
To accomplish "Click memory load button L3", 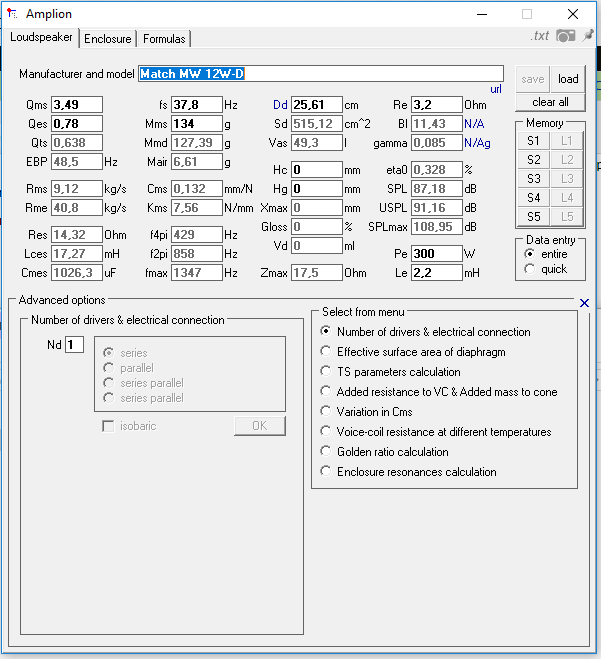I will [567, 179].
